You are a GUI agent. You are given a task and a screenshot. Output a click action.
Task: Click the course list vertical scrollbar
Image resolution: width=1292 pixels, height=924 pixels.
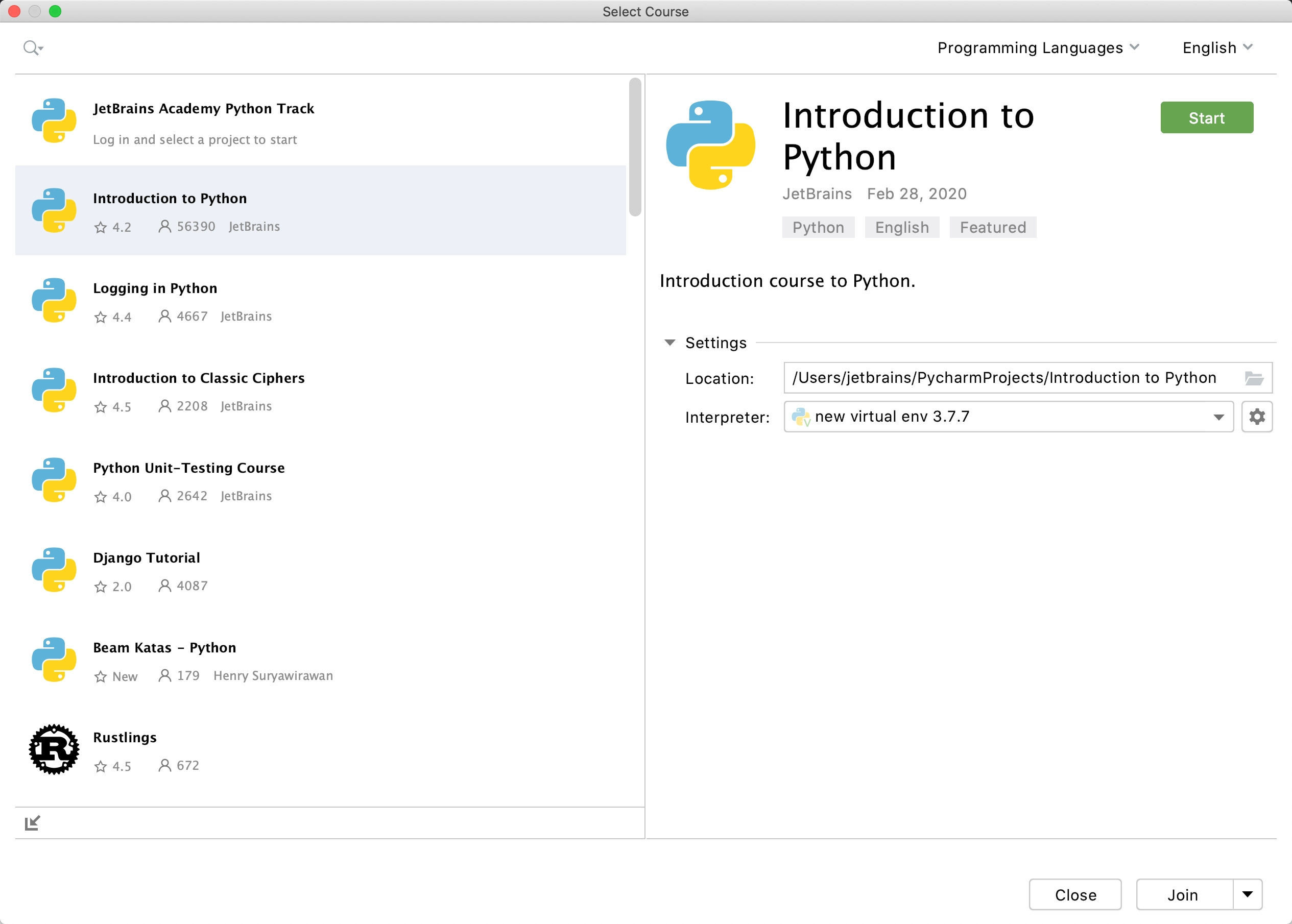(x=635, y=147)
